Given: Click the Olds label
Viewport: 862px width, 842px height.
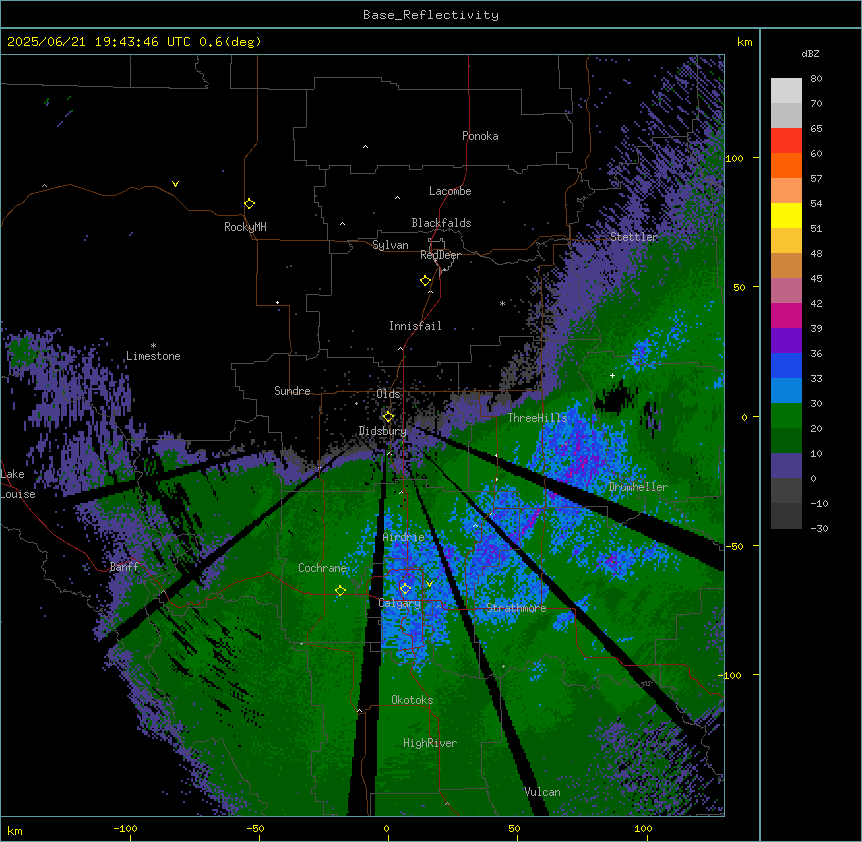Looking at the screenshot, I should (x=389, y=394).
